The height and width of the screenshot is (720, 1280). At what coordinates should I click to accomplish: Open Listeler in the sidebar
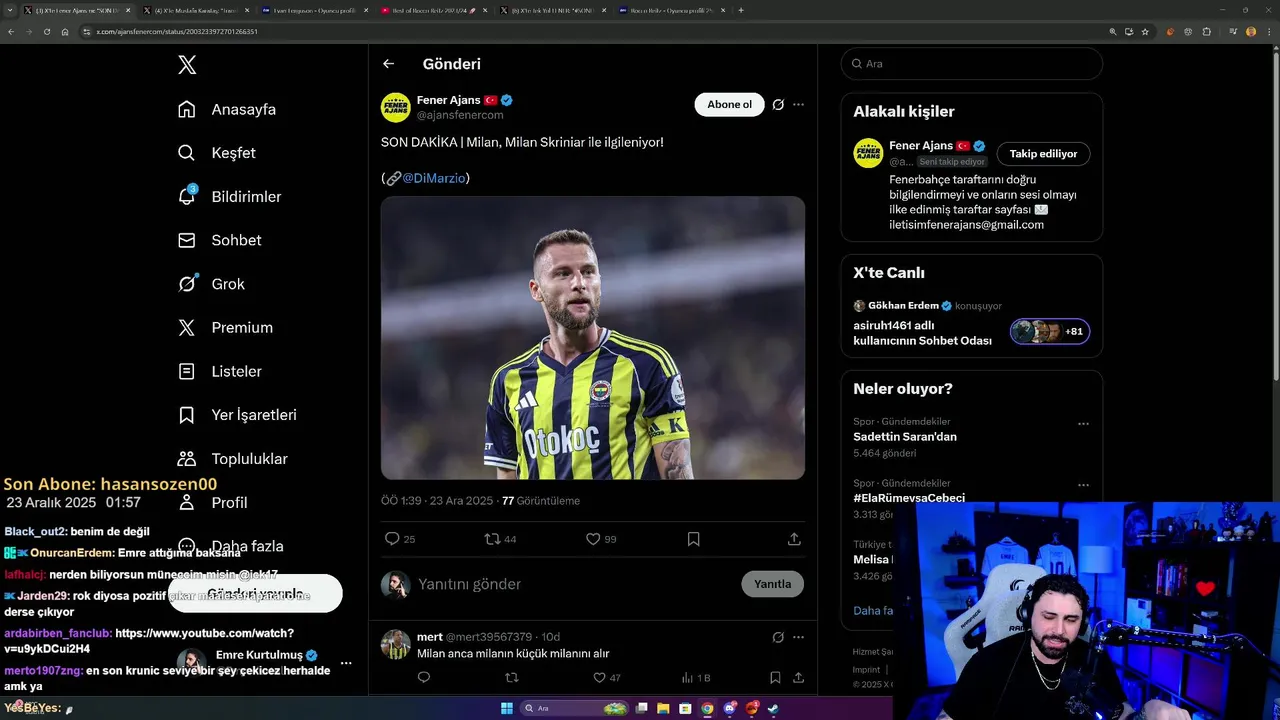tap(220, 371)
